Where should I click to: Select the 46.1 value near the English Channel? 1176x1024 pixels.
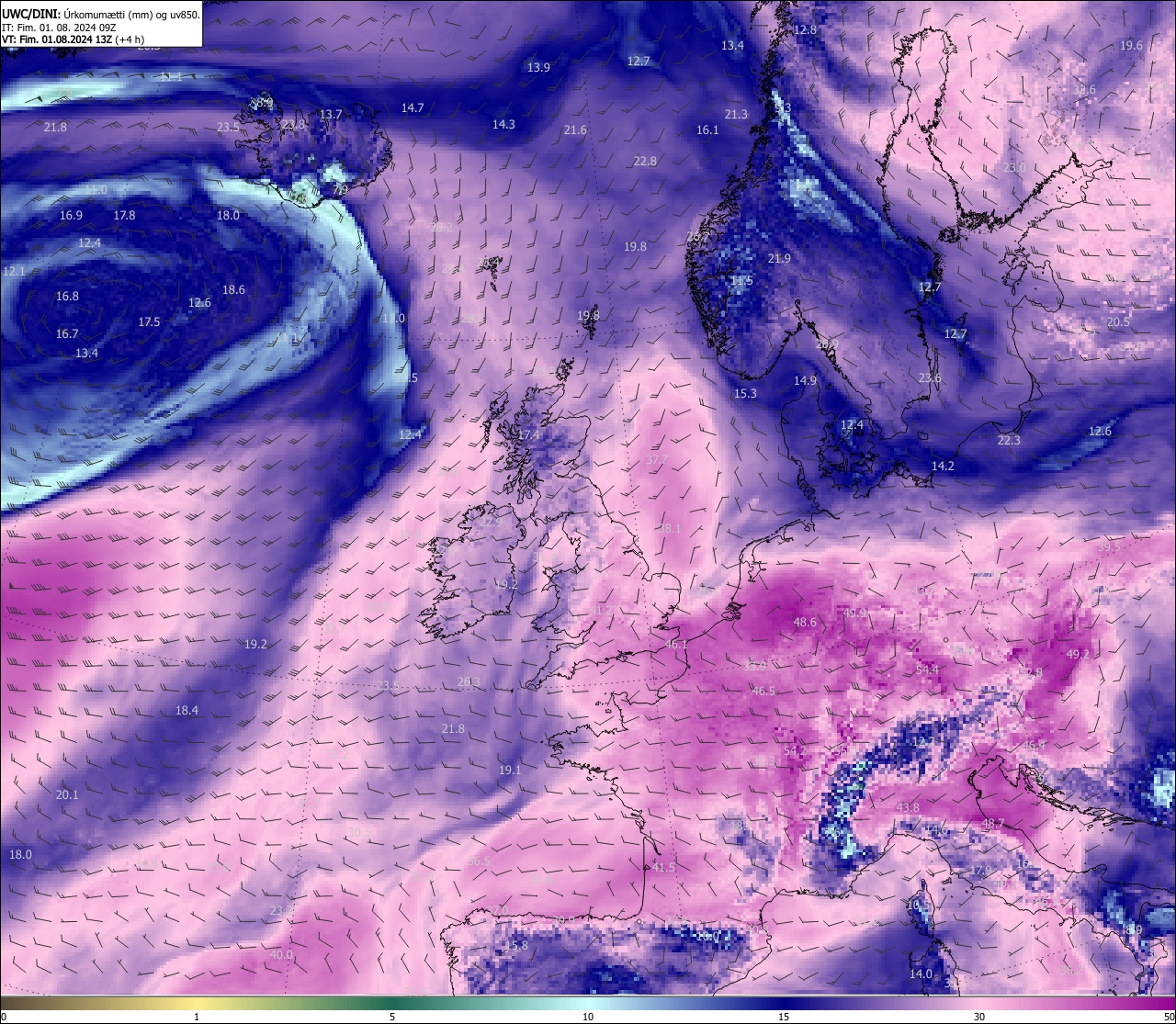coord(676,645)
